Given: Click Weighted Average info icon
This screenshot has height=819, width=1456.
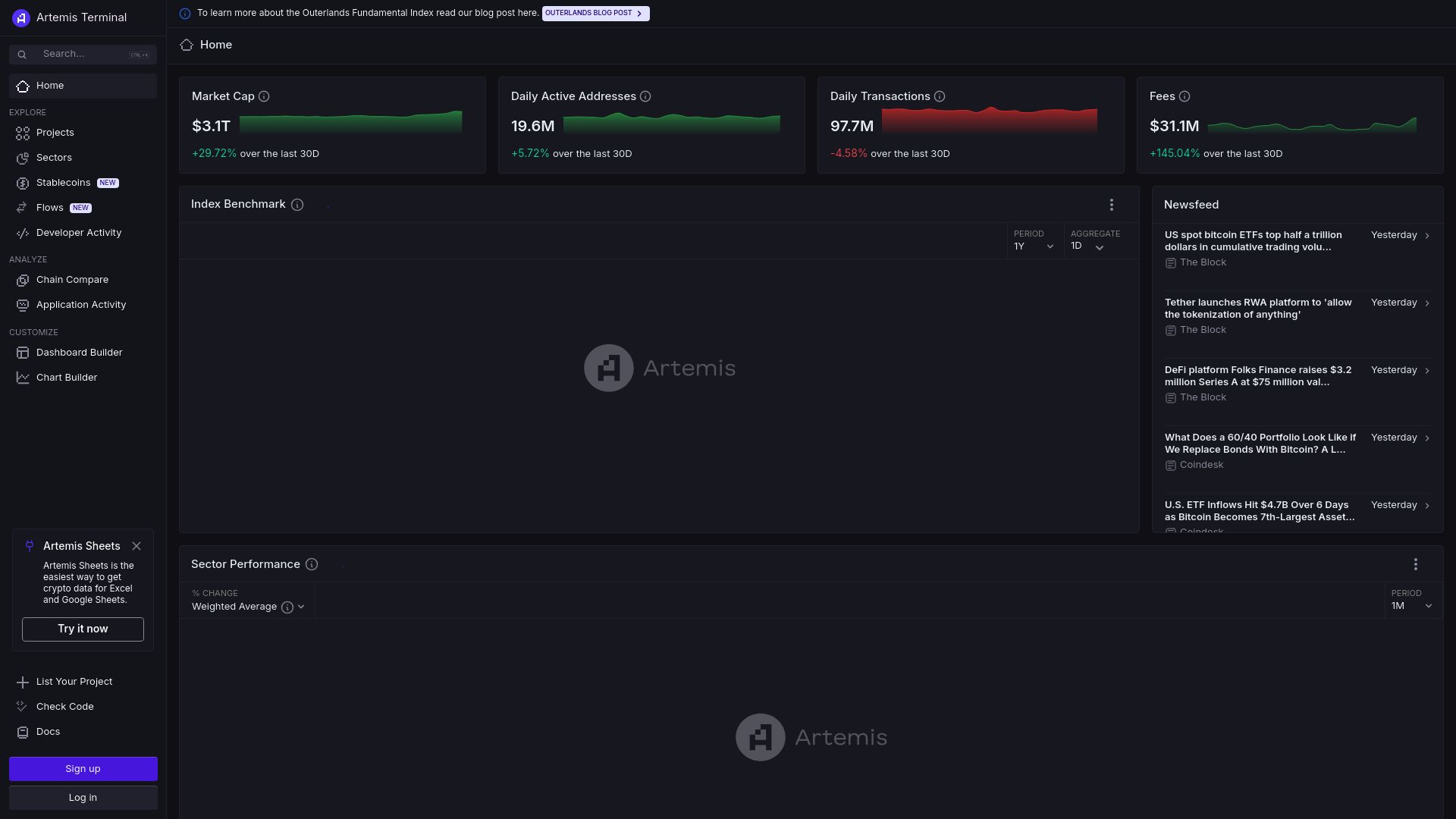Looking at the screenshot, I should click(287, 607).
